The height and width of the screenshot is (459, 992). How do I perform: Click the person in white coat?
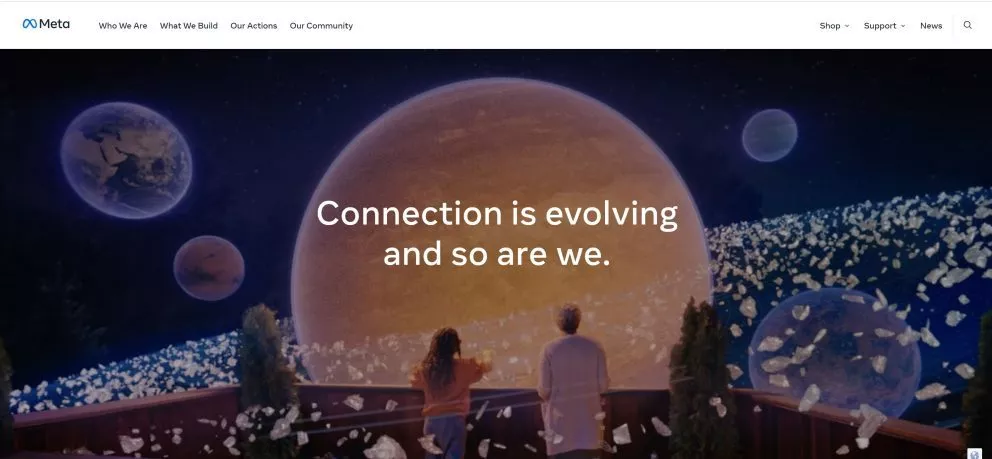pos(573,381)
